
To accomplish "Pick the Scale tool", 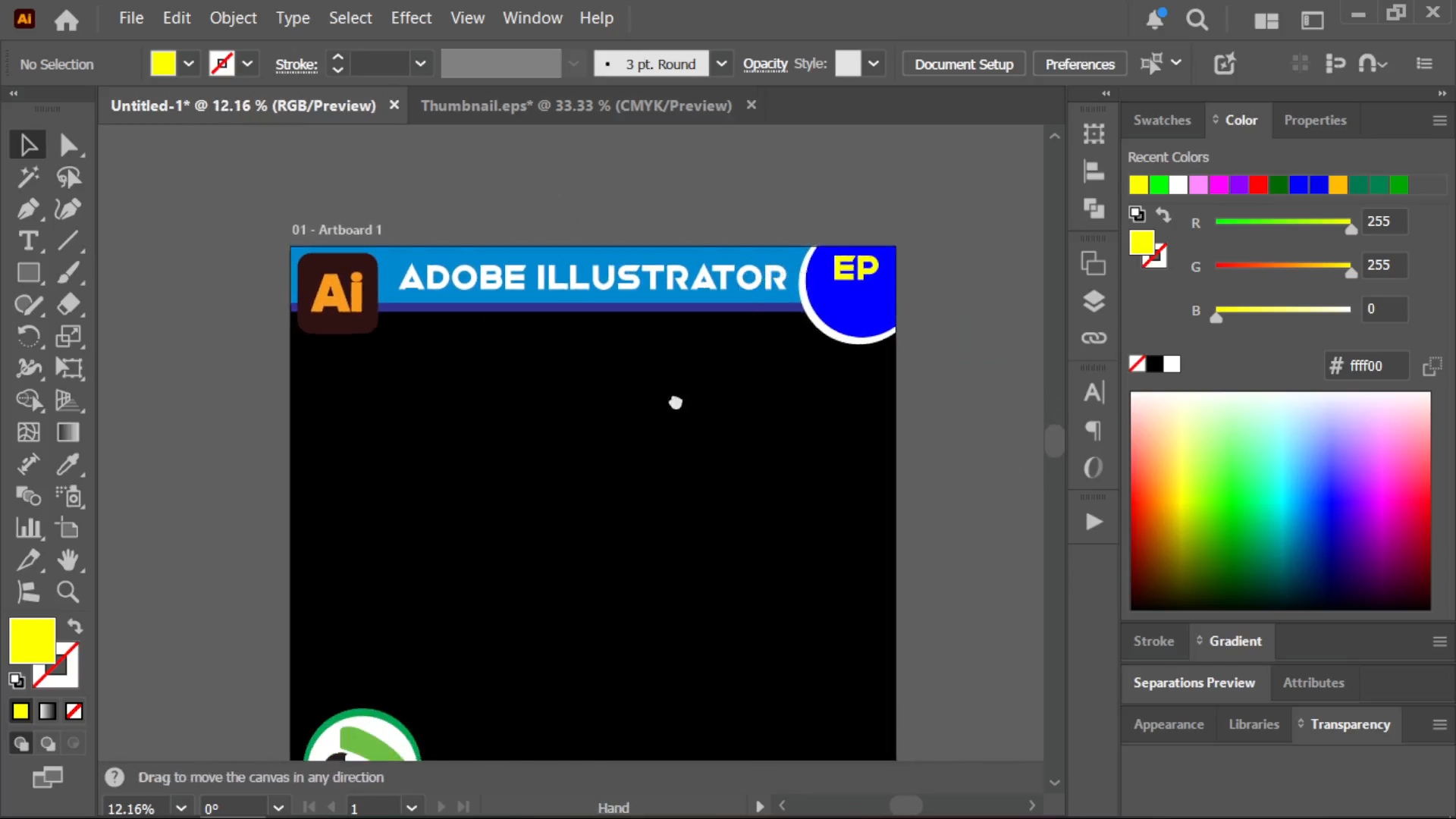I will click(x=68, y=337).
